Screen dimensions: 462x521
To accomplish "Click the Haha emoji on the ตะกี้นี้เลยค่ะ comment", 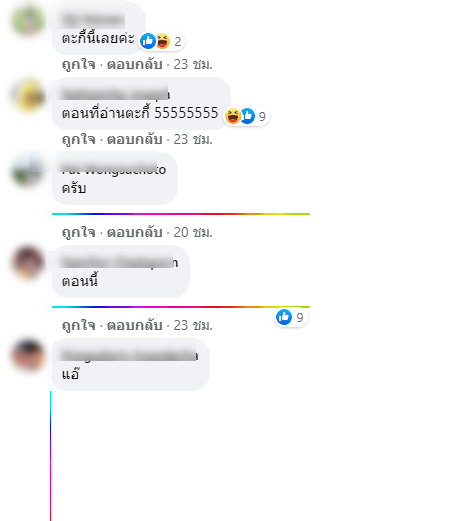I will [x=163, y=41].
